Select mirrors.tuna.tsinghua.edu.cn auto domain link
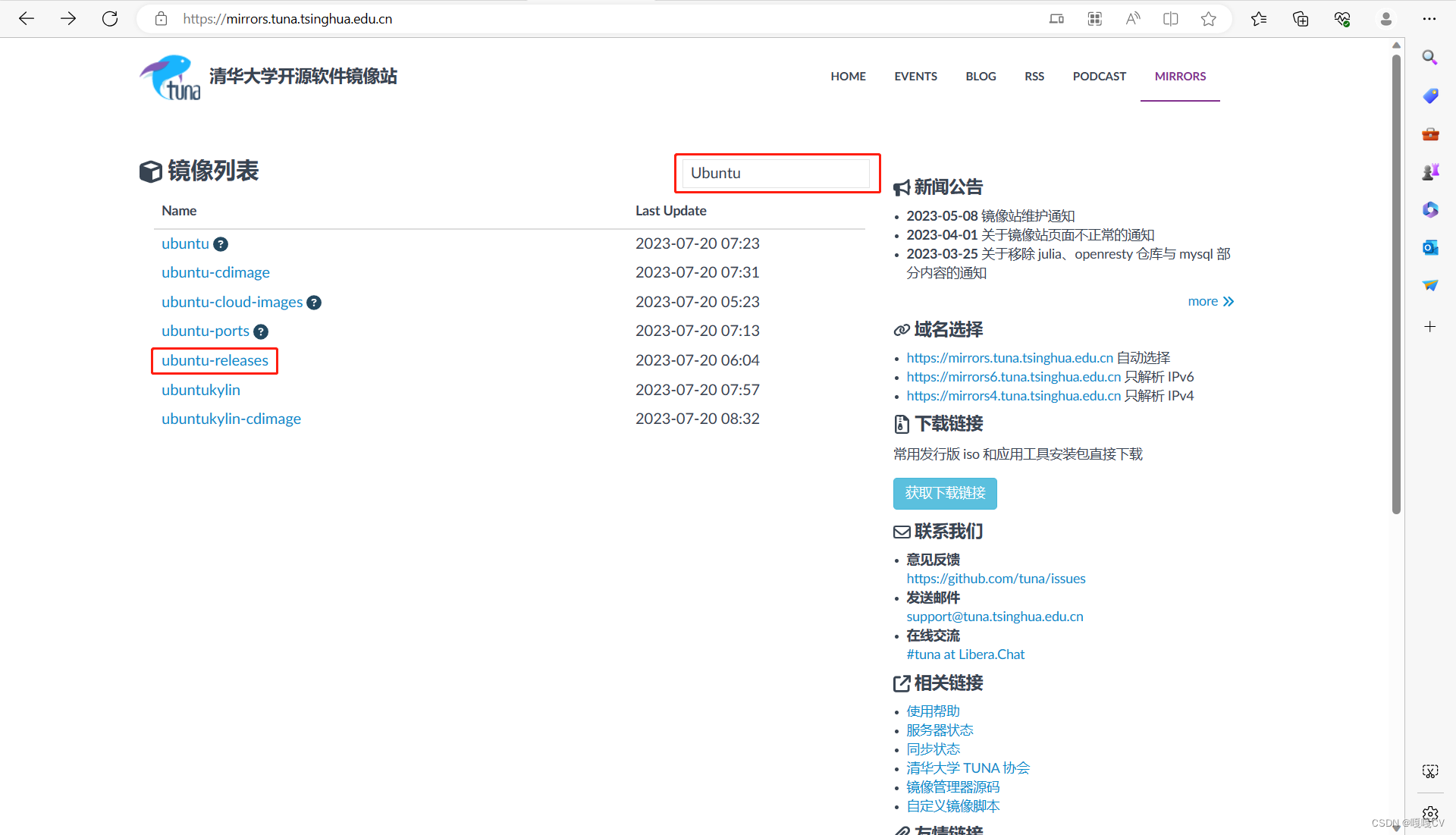 (x=1010, y=358)
